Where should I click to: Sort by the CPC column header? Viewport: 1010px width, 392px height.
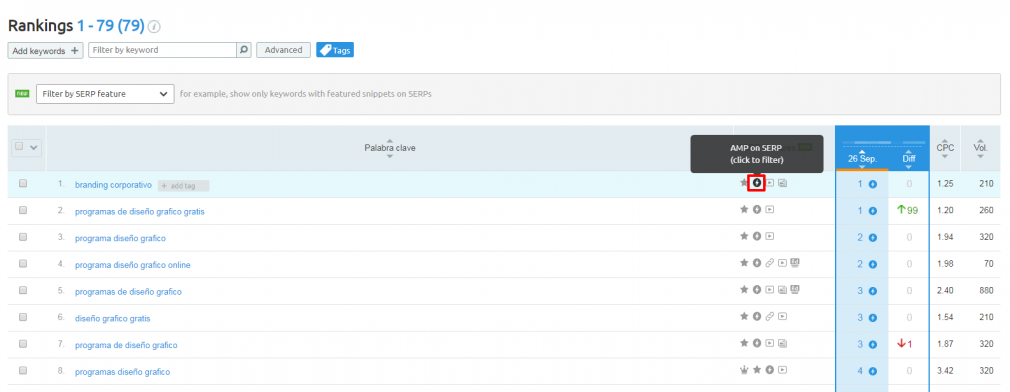(x=945, y=148)
